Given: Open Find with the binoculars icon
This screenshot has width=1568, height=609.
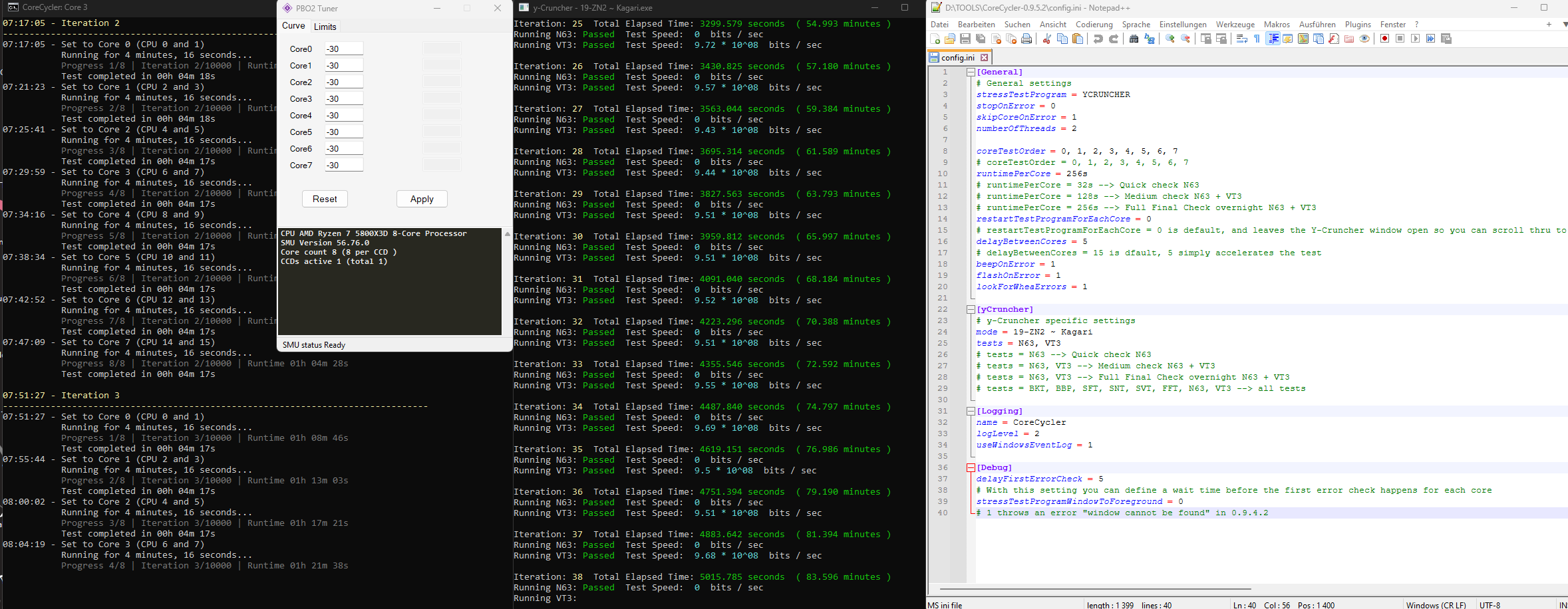Looking at the screenshot, I should click(x=1134, y=39).
